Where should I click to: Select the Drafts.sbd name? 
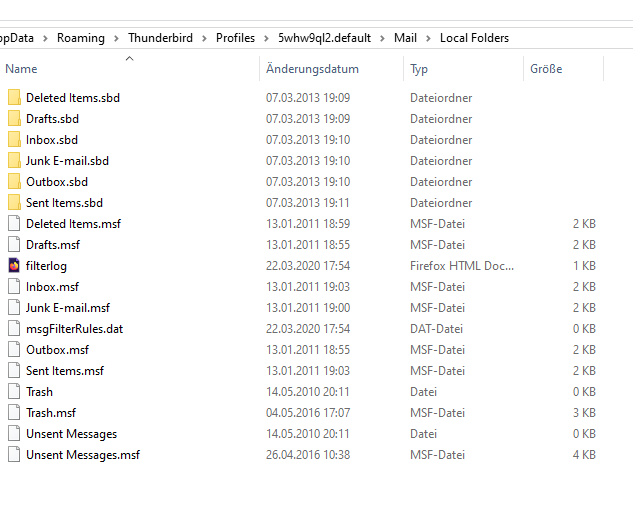click(52, 119)
